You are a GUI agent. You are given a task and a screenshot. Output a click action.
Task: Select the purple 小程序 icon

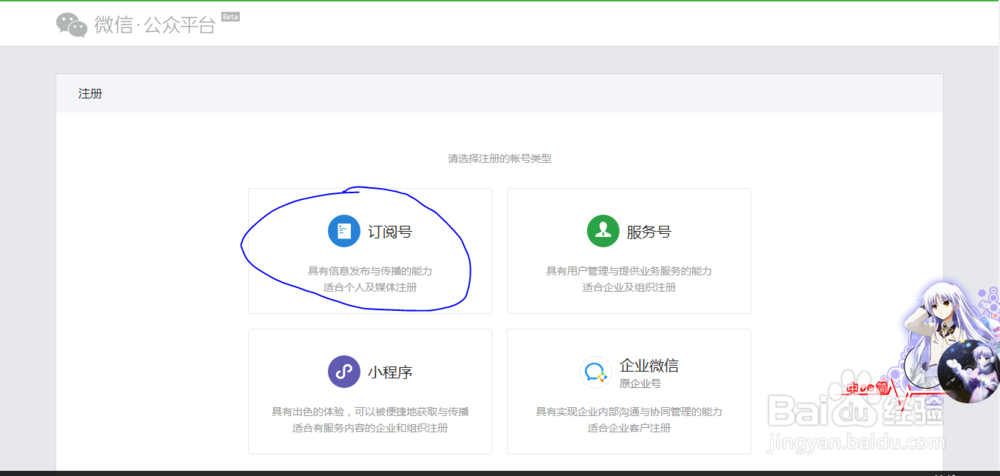click(x=344, y=371)
